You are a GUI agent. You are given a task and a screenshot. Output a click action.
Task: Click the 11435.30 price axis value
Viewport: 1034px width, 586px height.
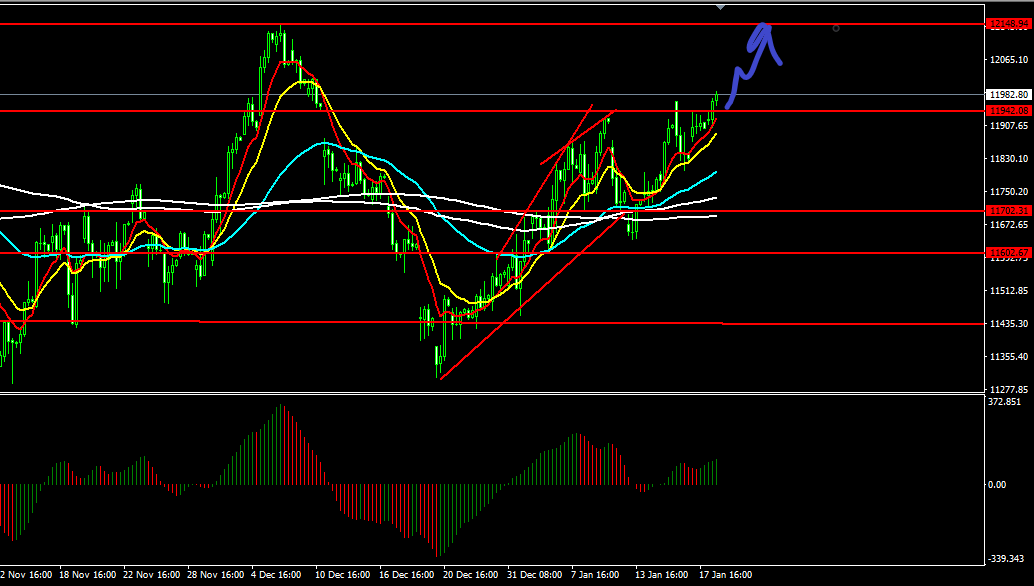click(x=1009, y=323)
